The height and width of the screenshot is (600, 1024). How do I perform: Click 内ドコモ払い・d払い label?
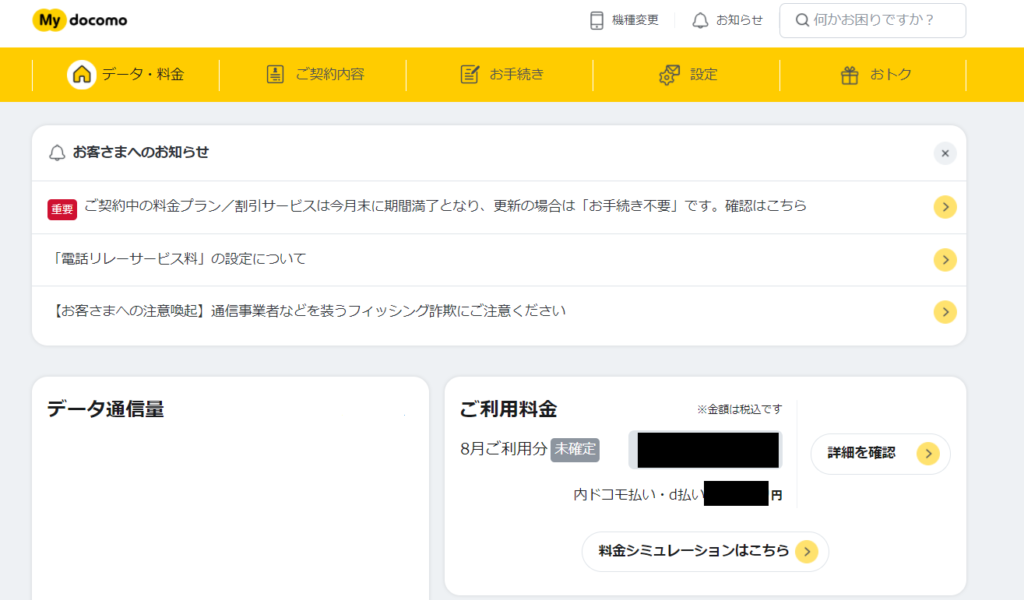point(638,496)
